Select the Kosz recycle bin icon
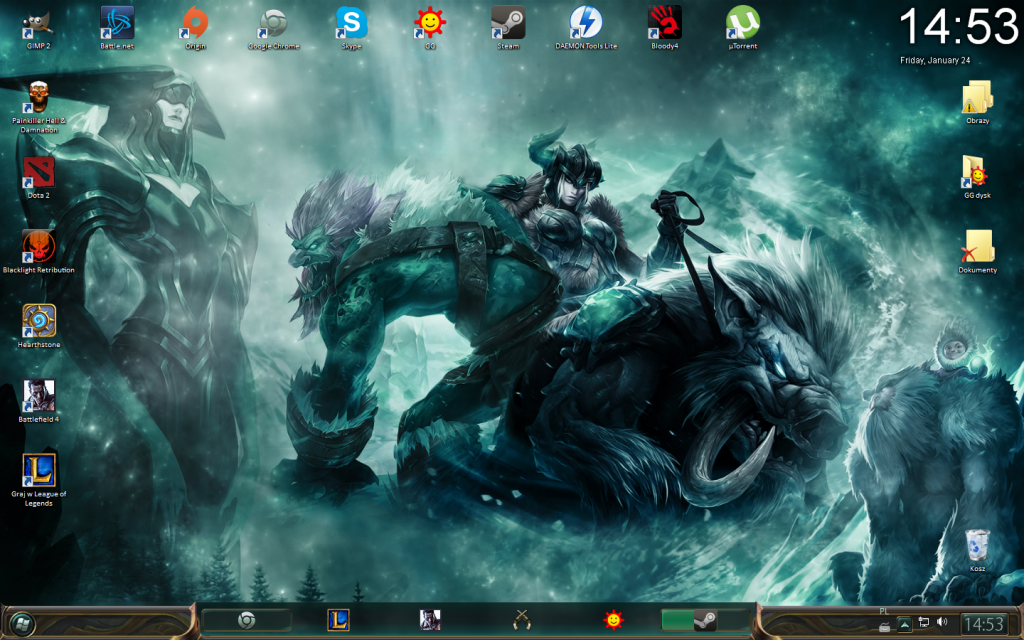The image size is (1024, 640). click(978, 551)
